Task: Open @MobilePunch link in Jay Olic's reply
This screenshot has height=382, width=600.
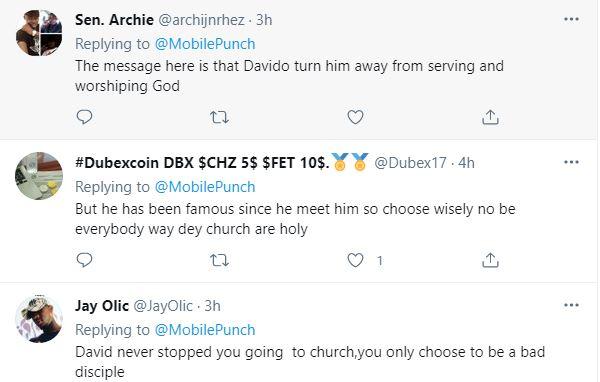Action: click(x=205, y=330)
